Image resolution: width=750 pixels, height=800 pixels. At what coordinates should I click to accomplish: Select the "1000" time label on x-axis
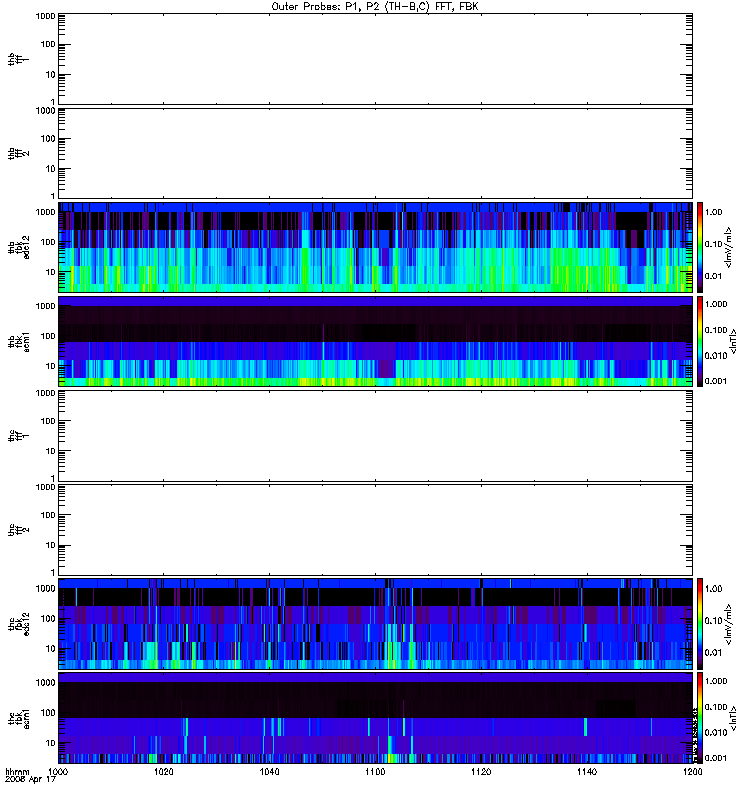[58, 771]
